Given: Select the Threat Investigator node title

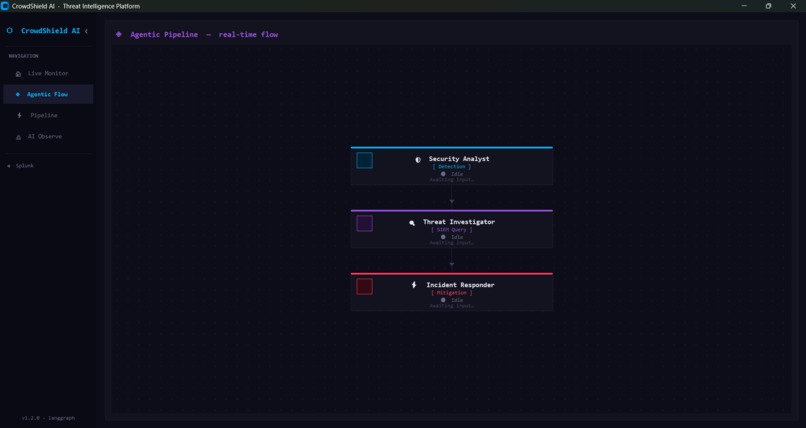Looking at the screenshot, I should [x=459, y=222].
